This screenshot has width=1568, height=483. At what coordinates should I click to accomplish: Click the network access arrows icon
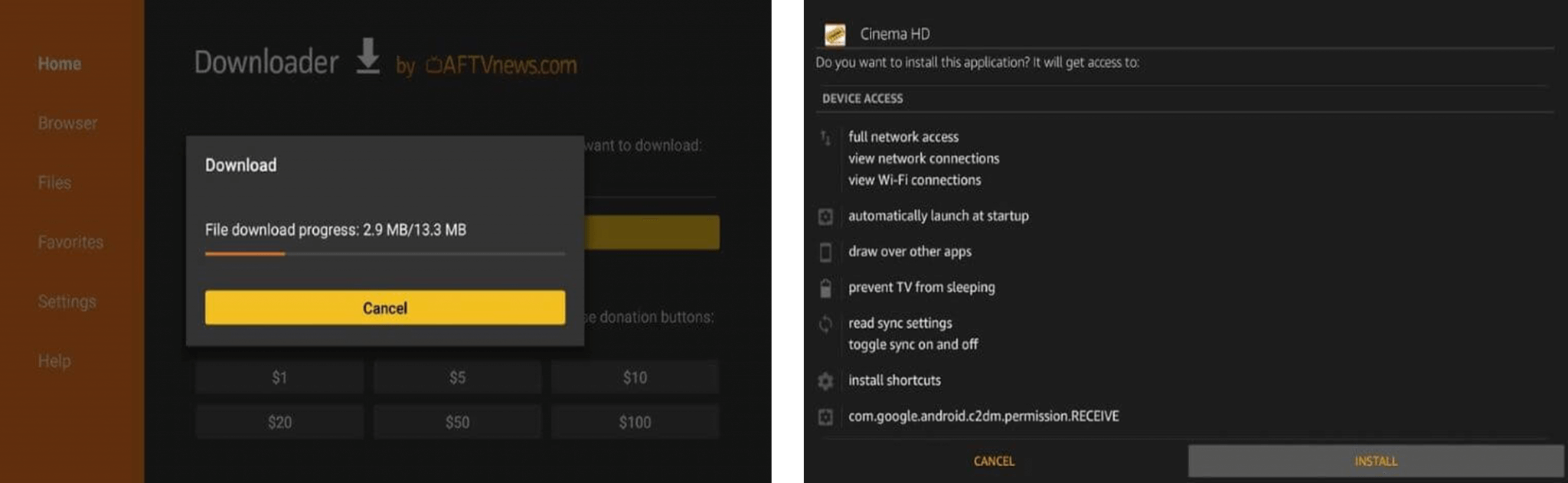pyautogui.click(x=825, y=138)
